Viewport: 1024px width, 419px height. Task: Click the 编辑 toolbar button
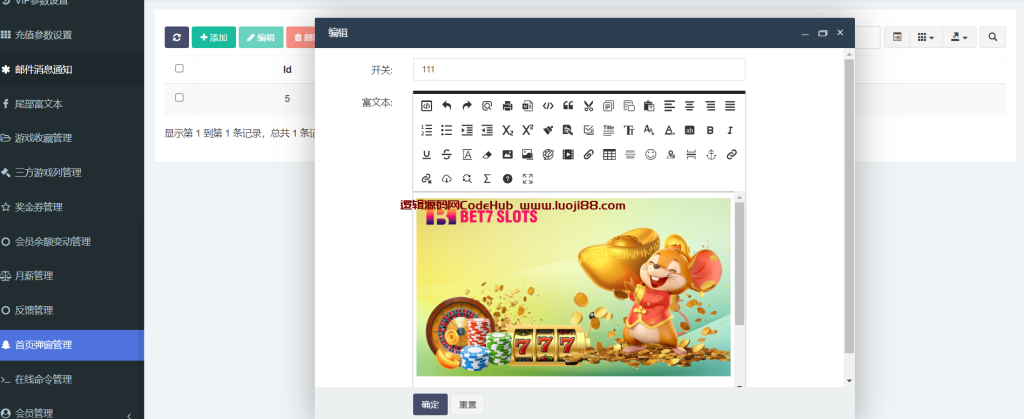[261, 37]
